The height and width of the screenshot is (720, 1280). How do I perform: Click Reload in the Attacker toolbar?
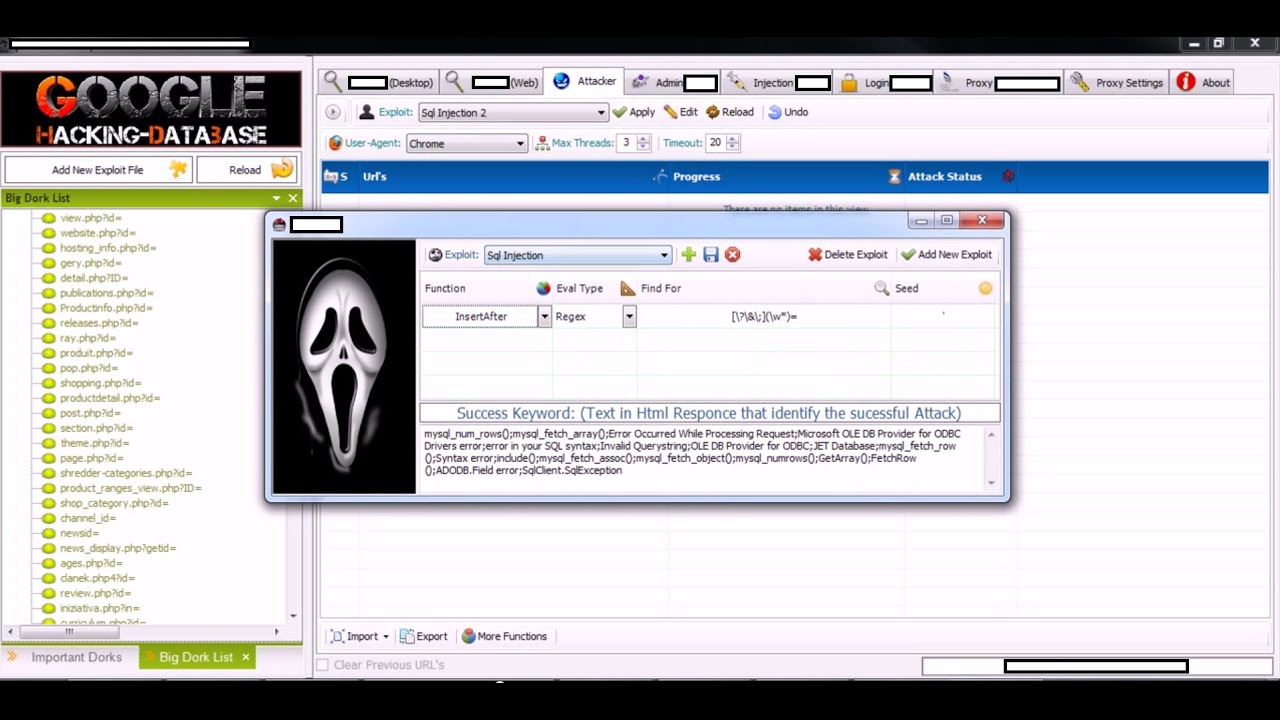(x=730, y=112)
